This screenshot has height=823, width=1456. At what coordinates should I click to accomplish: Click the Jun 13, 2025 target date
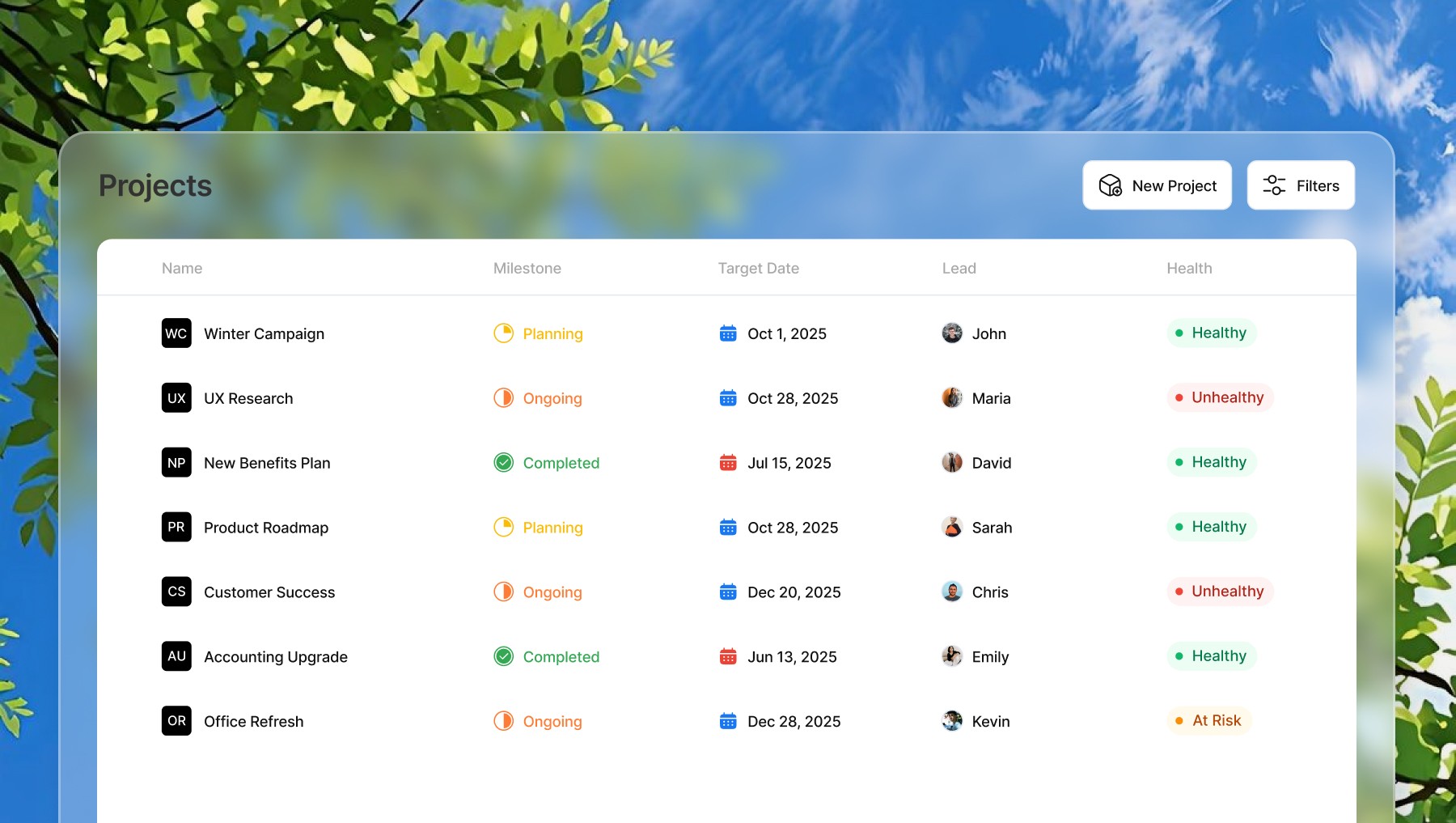pos(792,657)
